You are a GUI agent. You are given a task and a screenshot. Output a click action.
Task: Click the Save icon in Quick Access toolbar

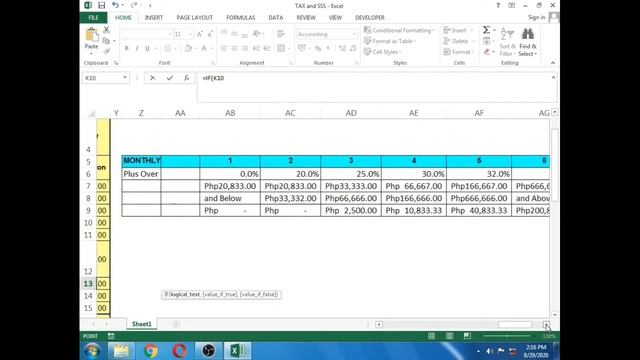point(102,5)
